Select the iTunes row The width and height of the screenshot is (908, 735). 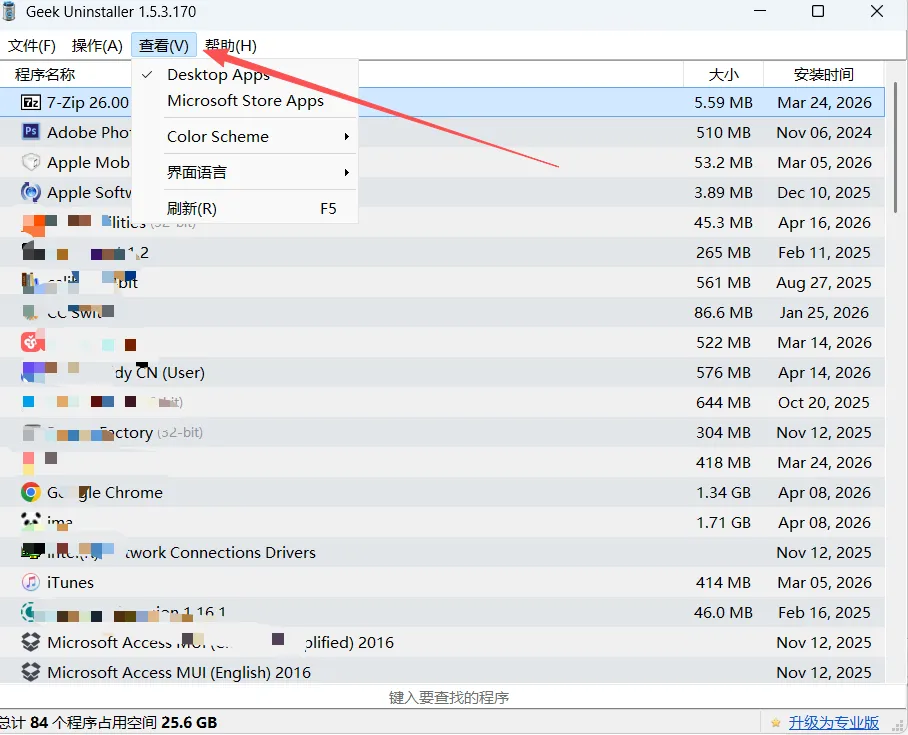click(442, 582)
